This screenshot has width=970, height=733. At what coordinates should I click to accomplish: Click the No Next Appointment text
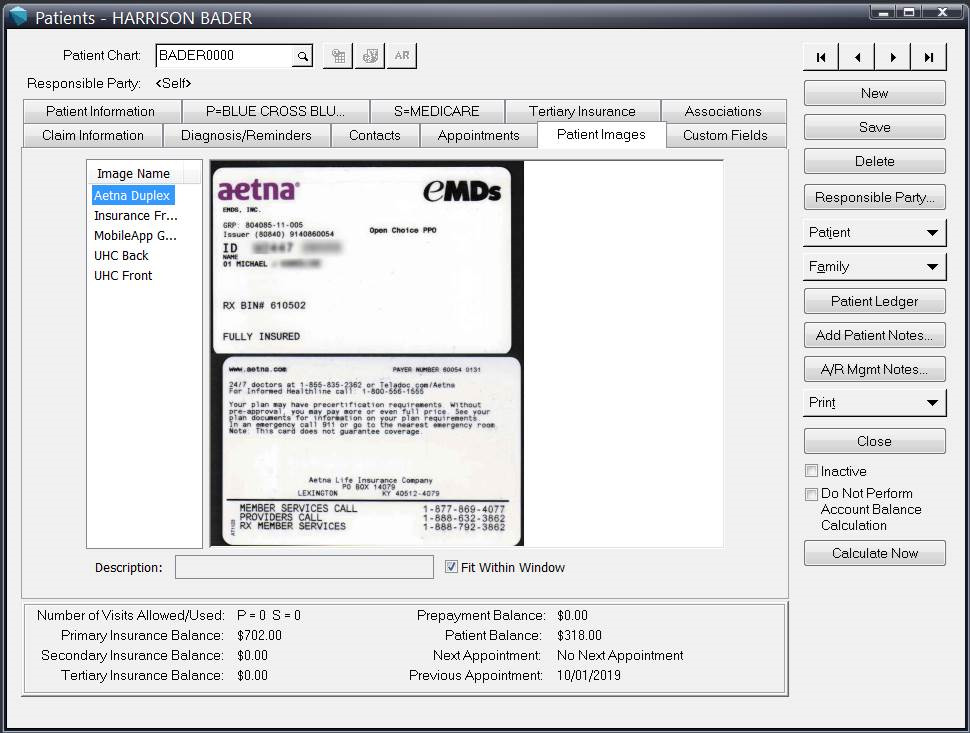pyautogui.click(x=620, y=655)
